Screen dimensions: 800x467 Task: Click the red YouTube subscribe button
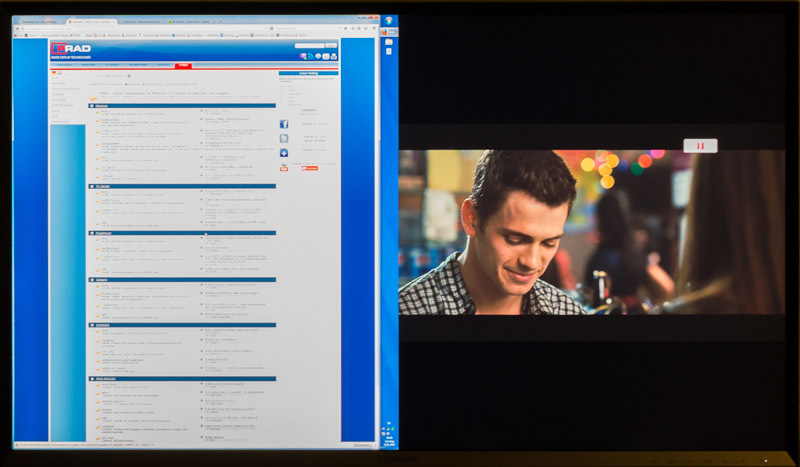(x=310, y=168)
